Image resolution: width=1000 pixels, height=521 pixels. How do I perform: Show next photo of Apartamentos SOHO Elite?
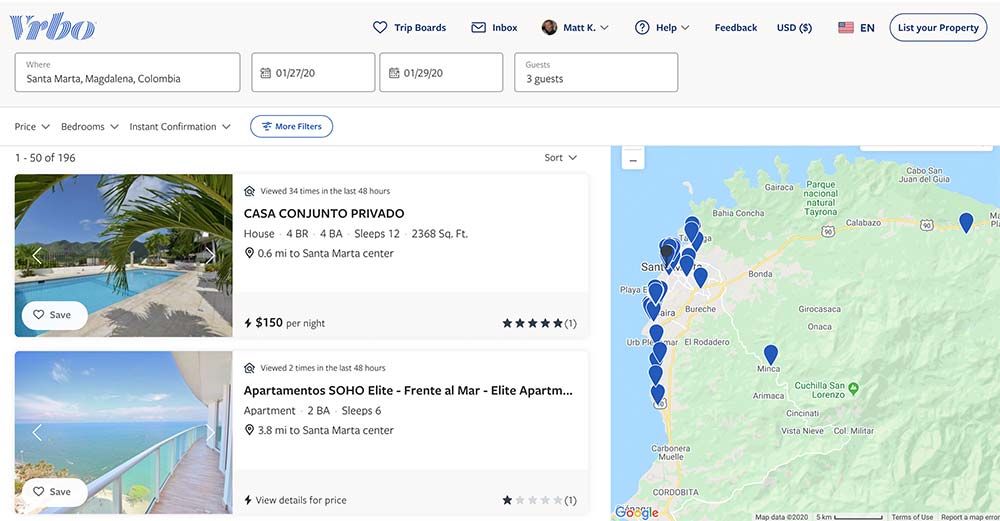click(x=210, y=432)
